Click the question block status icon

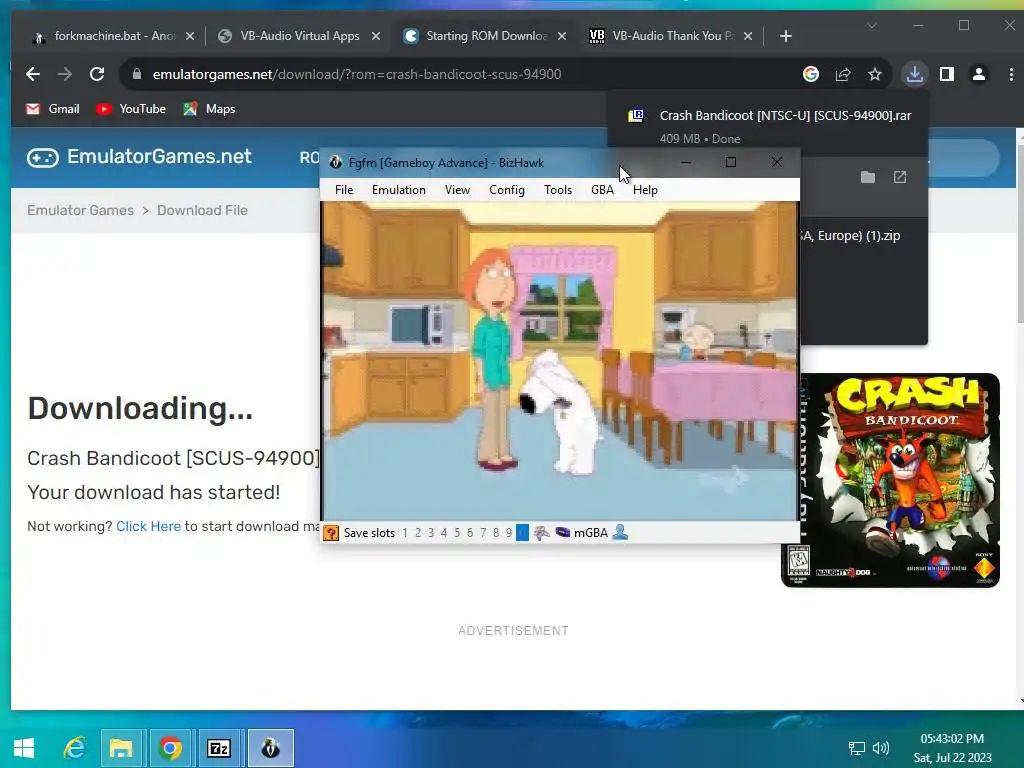pyautogui.click(x=331, y=533)
